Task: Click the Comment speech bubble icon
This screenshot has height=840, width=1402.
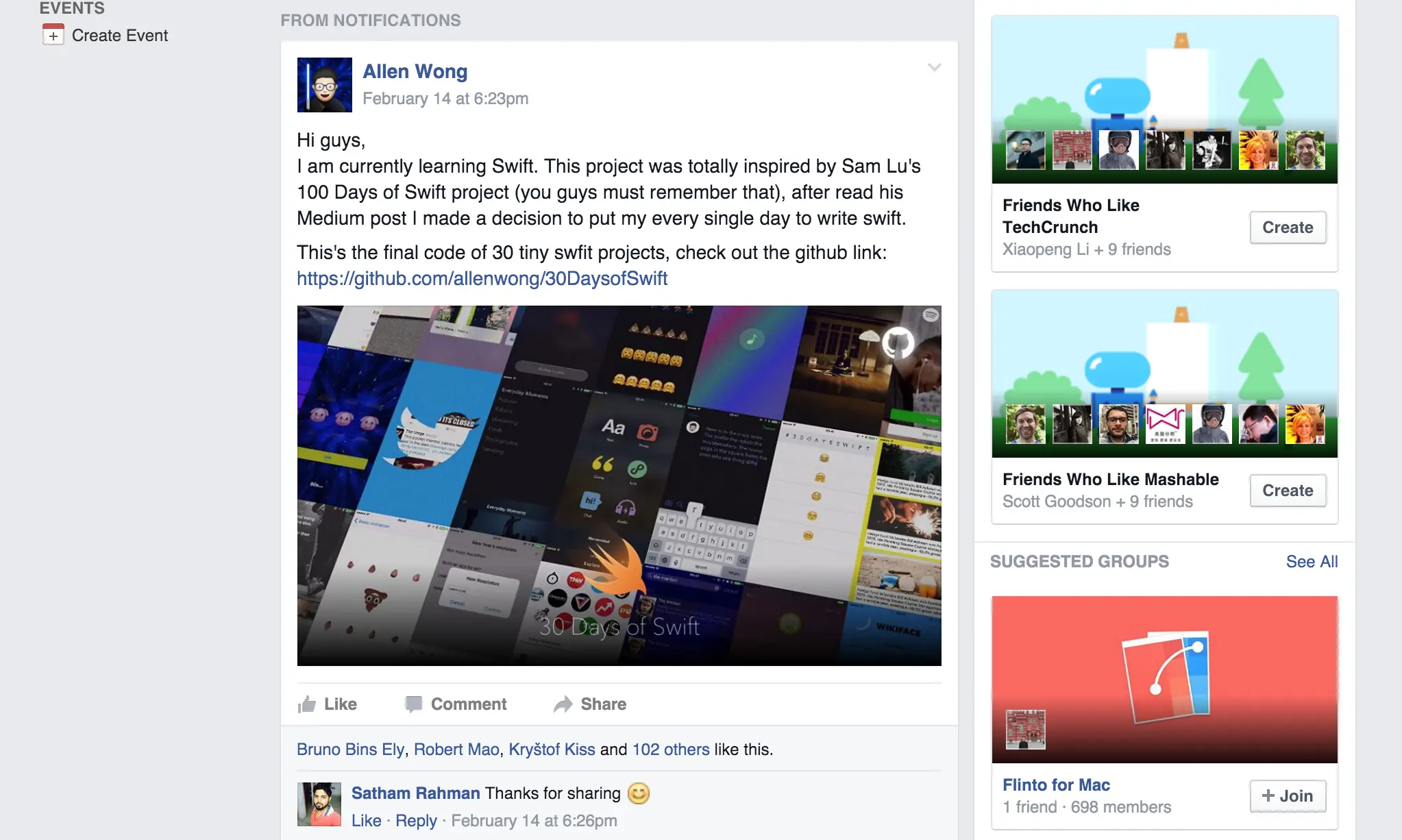Action: pos(413,704)
